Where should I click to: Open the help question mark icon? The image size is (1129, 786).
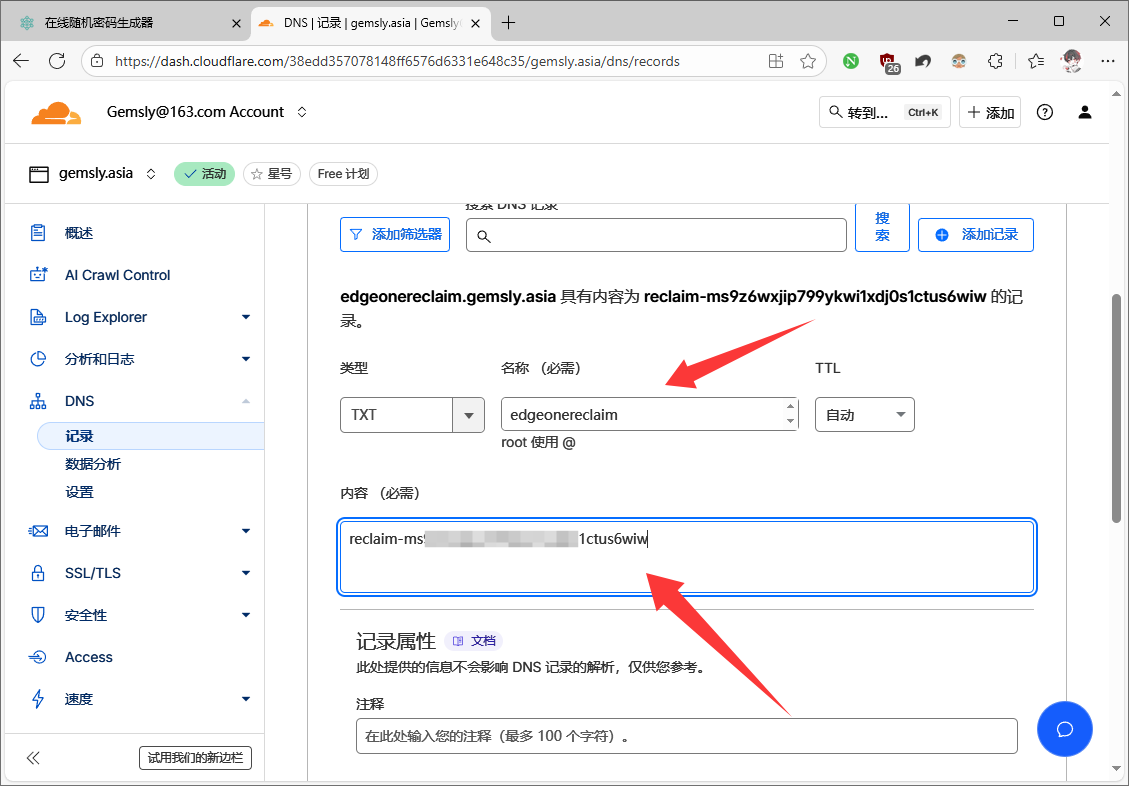coord(1045,113)
